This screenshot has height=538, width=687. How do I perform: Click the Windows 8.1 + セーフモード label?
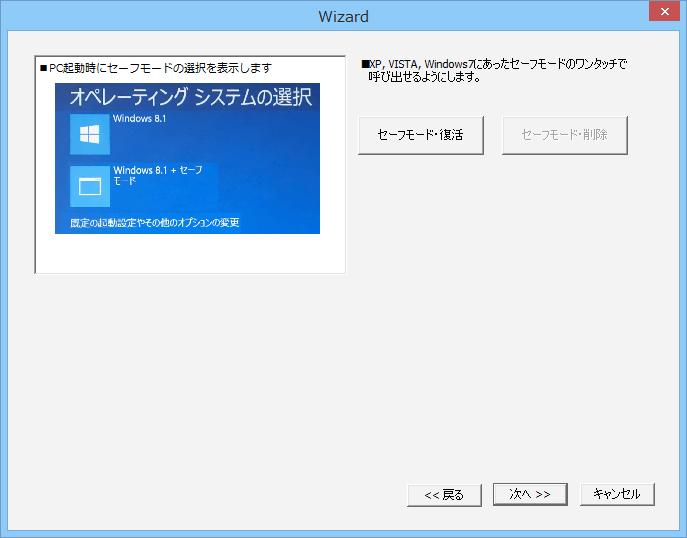(158, 175)
